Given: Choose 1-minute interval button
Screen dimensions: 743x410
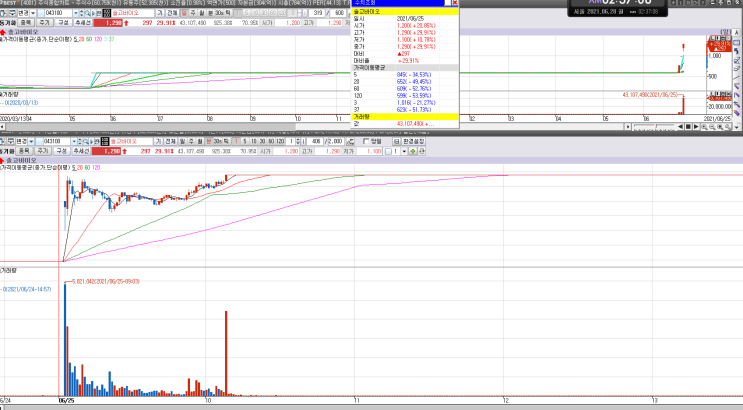Looking at the screenshot, I should [236, 141].
